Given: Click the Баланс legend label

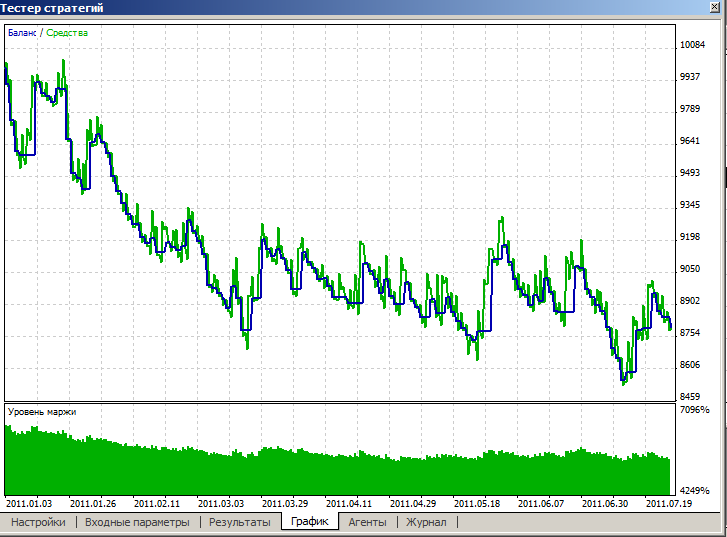Looking at the screenshot, I should pyautogui.click(x=21, y=33).
